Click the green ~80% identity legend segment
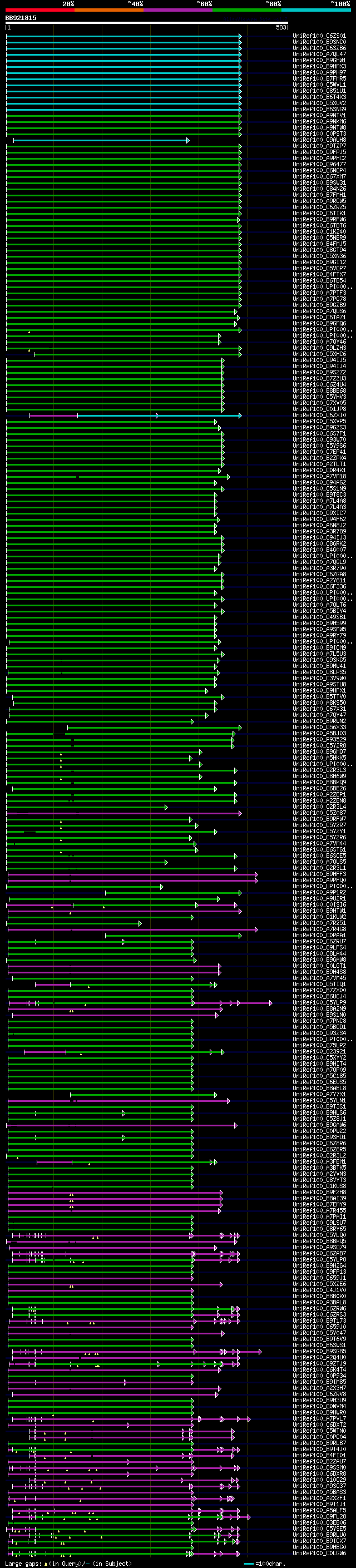The height and width of the screenshot is (1568, 356). [x=247, y=11]
